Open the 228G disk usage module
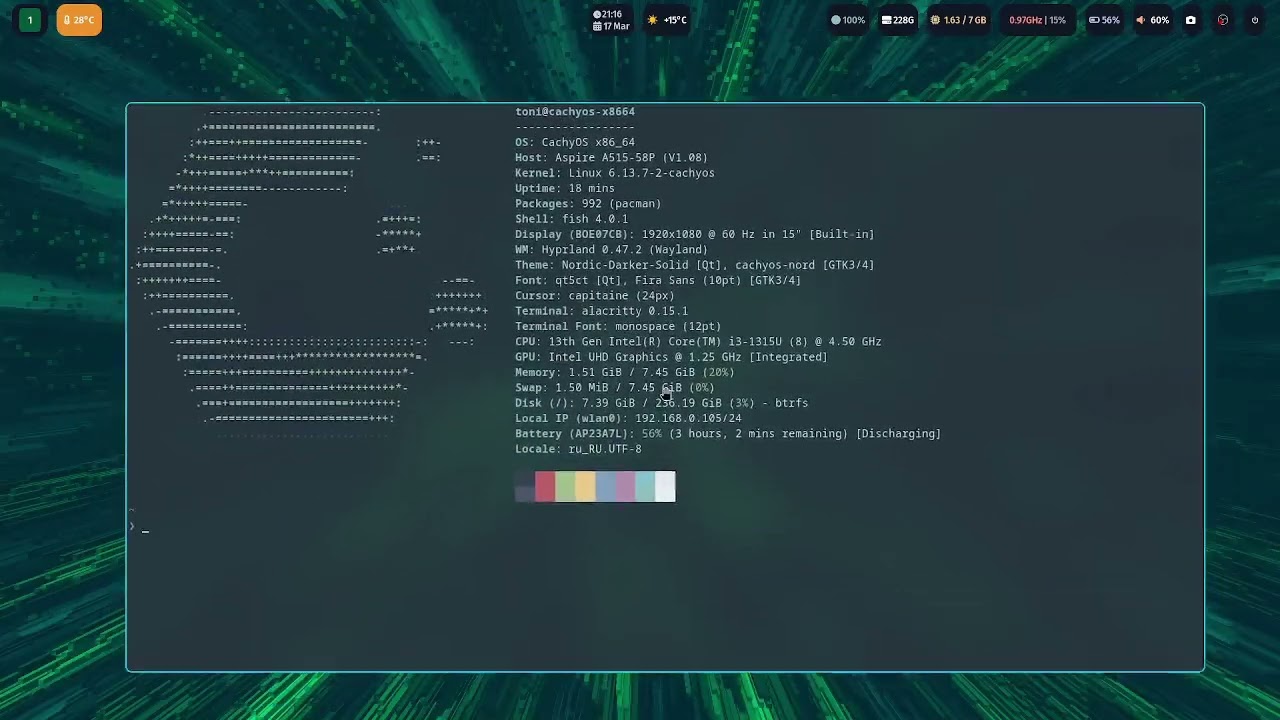The height and width of the screenshot is (720, 1280). pos(897,20)
